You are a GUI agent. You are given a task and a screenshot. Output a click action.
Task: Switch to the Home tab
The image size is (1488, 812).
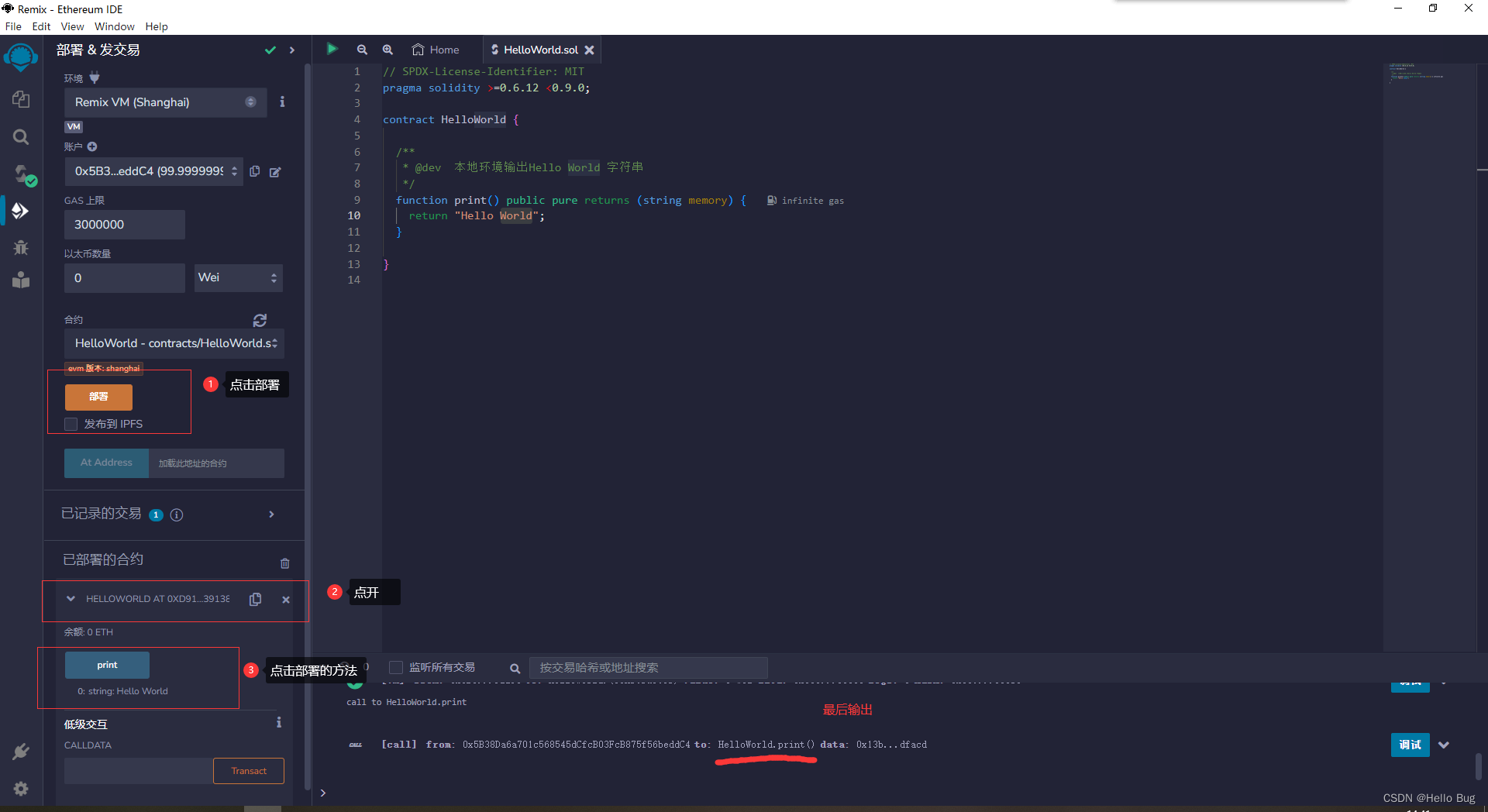(x=436, y=50)
